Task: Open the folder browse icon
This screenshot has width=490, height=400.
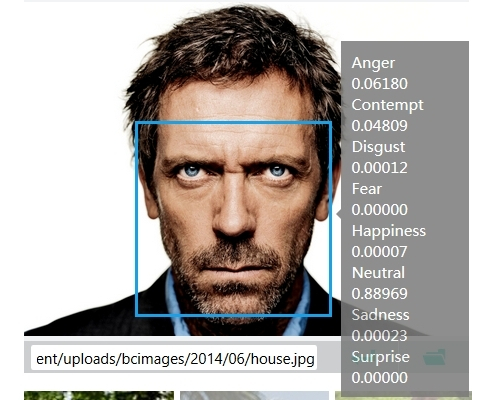Action: [x=434, y=357]
